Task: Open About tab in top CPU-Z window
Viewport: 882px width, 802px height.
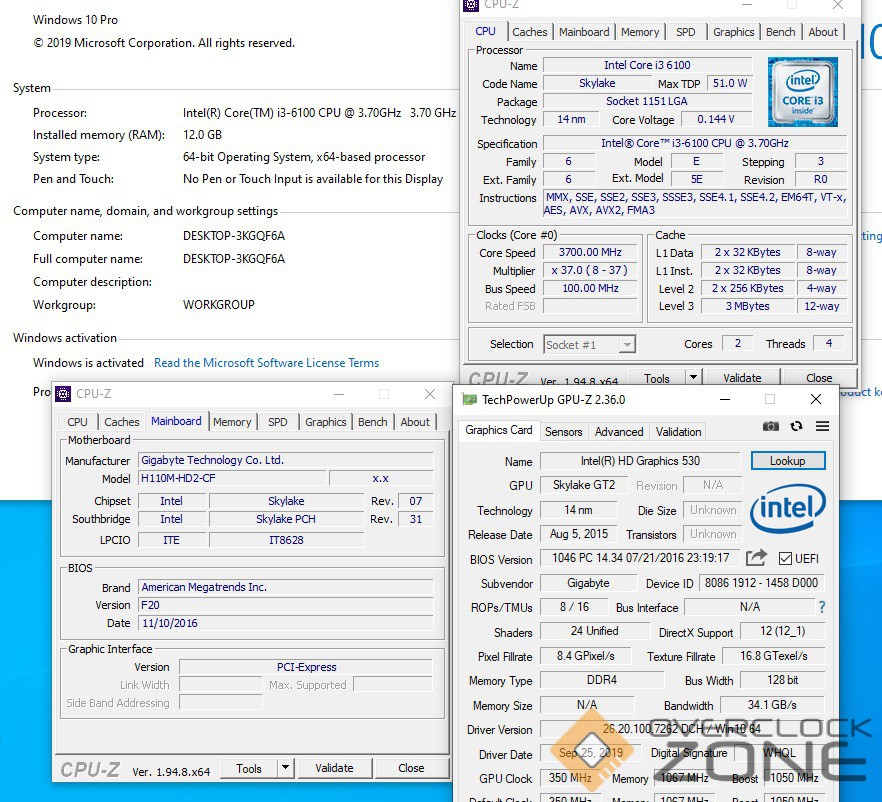Action: pyautogui.click(x=823, y=32)
